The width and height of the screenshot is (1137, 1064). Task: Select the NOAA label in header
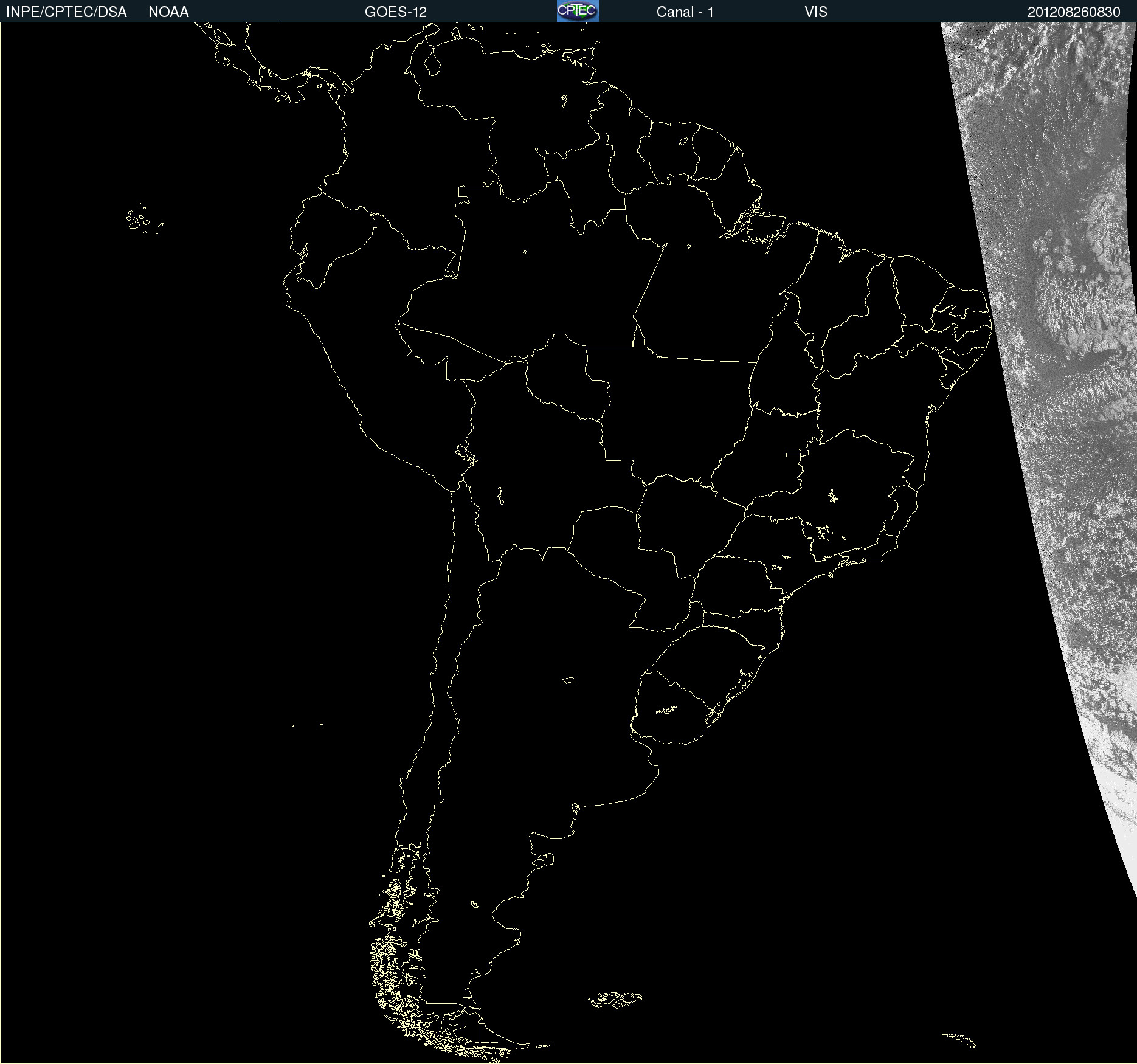coord(168,12)
